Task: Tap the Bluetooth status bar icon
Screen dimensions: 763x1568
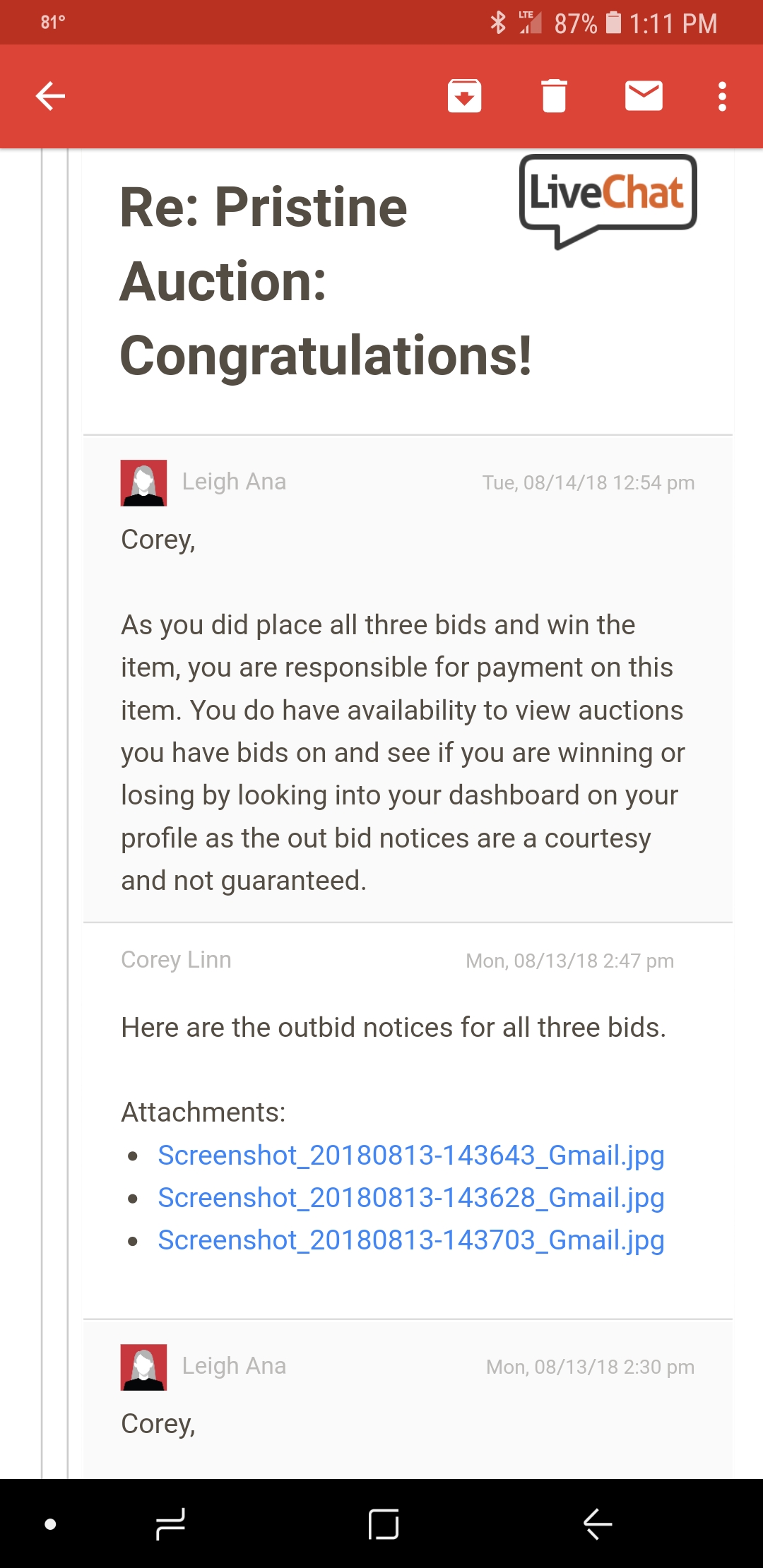Action: 498,23
